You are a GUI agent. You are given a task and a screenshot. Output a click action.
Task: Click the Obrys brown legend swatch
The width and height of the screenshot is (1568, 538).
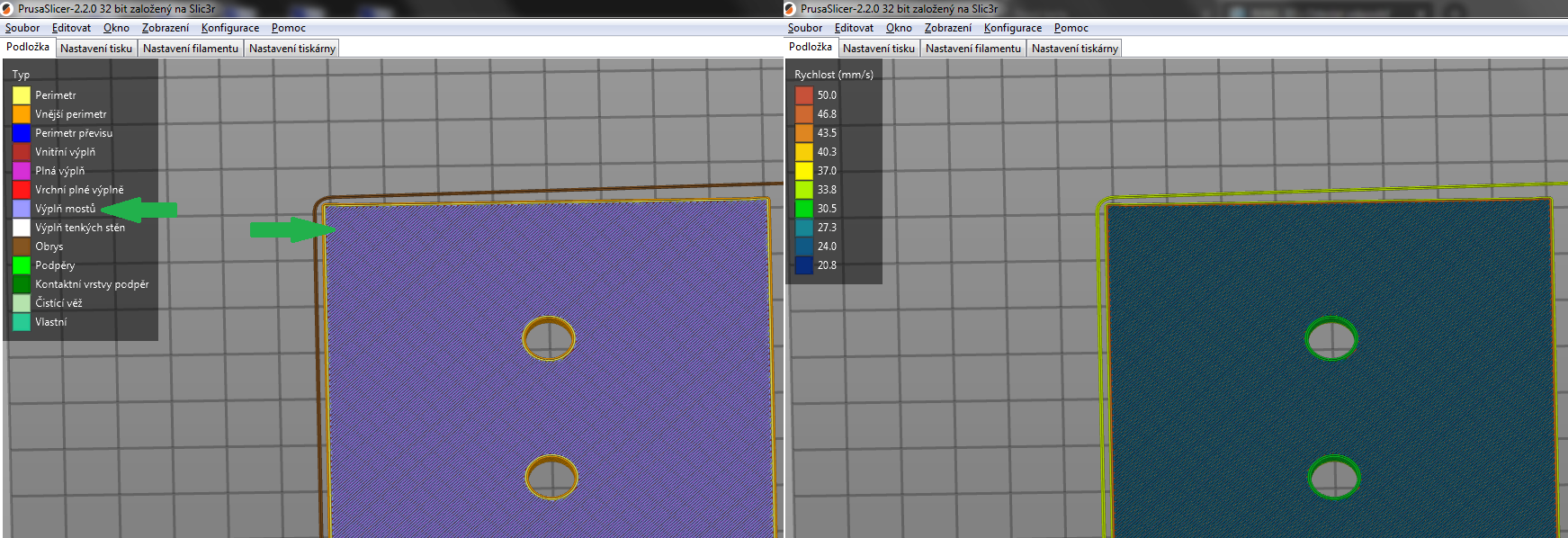point(22,247)
